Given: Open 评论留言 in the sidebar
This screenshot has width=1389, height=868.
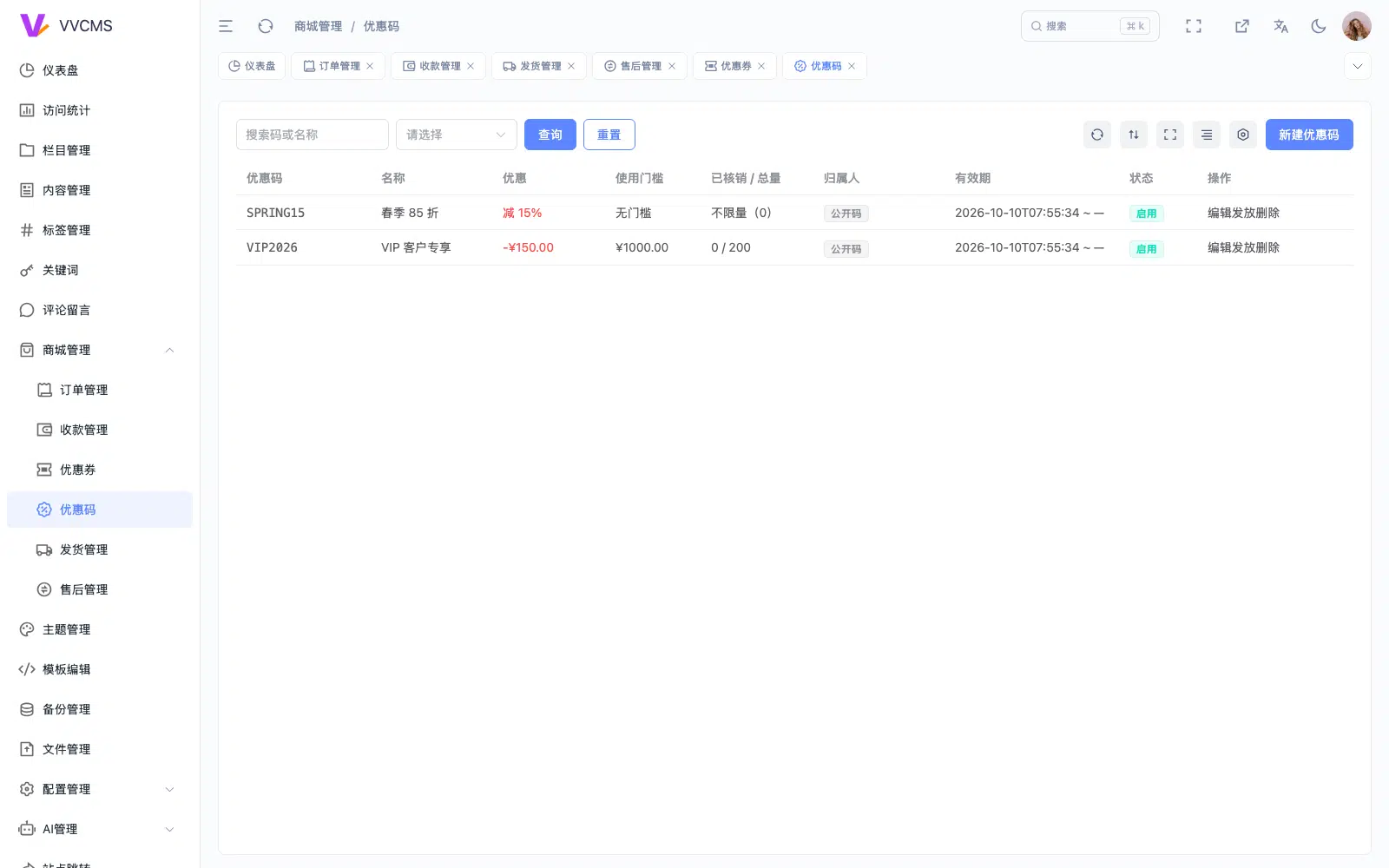Looking at the screenshot, I should [100, 310].
